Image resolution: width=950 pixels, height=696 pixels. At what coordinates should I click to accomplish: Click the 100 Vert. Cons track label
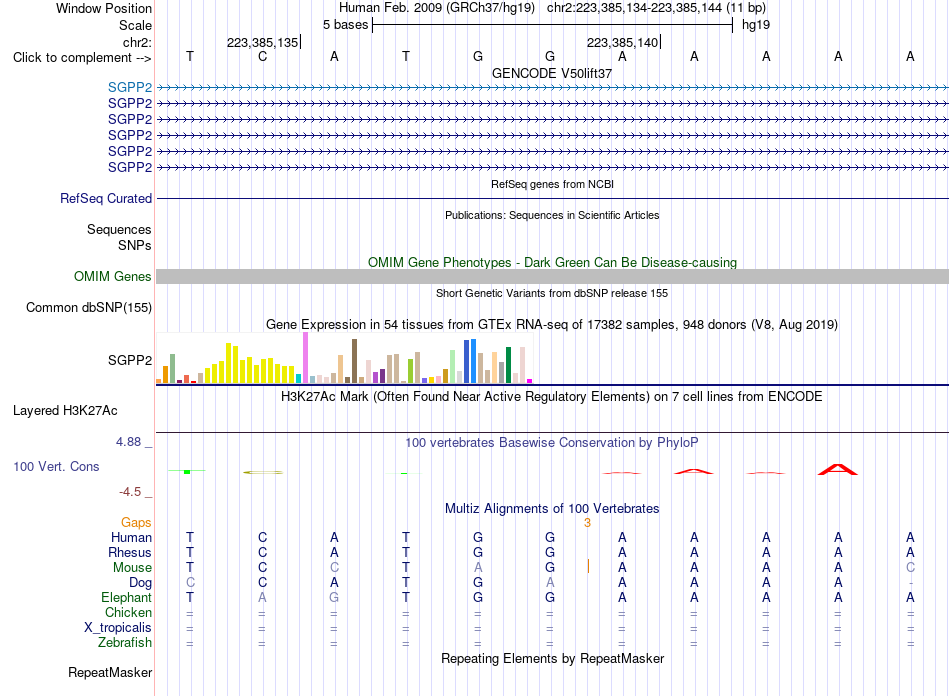pos(56,466)
